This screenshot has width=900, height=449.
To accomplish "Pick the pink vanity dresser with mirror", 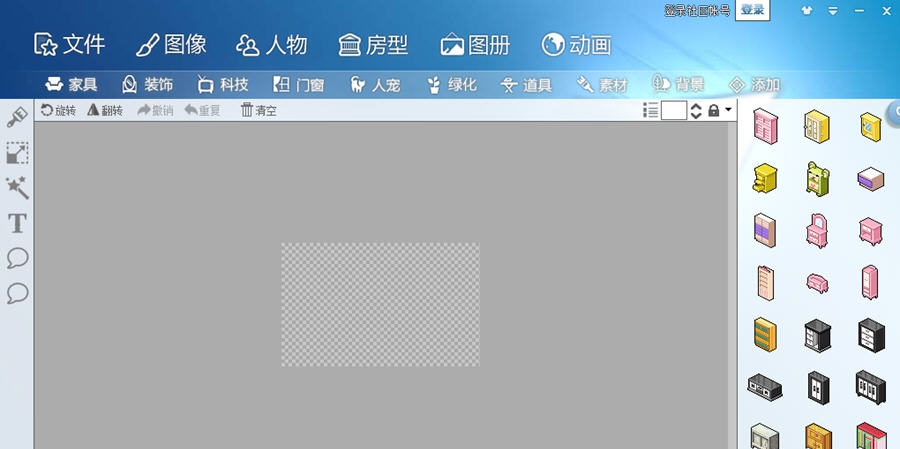I will [x=816, y=231].
